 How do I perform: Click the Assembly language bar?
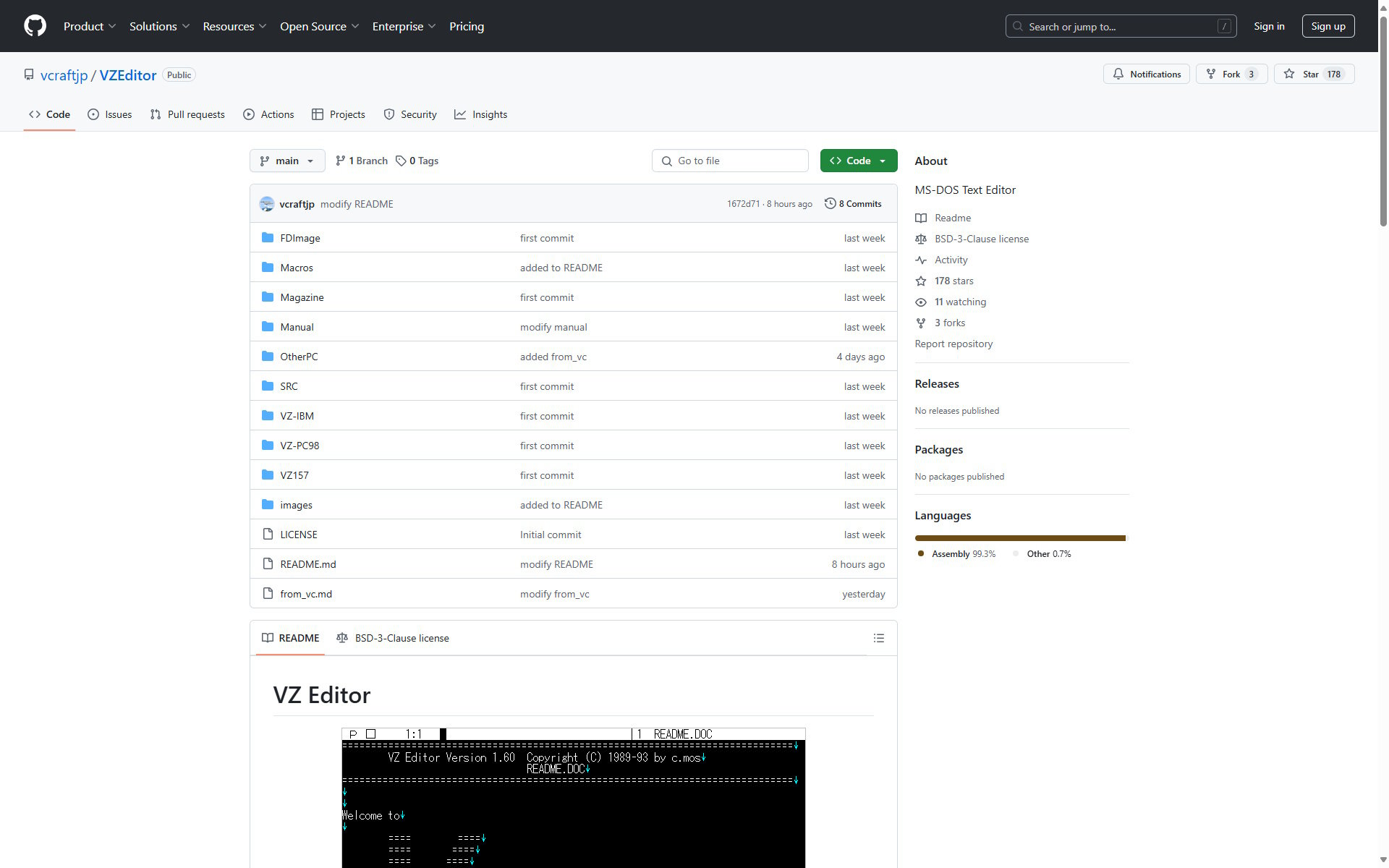[x=1019, y=538]
